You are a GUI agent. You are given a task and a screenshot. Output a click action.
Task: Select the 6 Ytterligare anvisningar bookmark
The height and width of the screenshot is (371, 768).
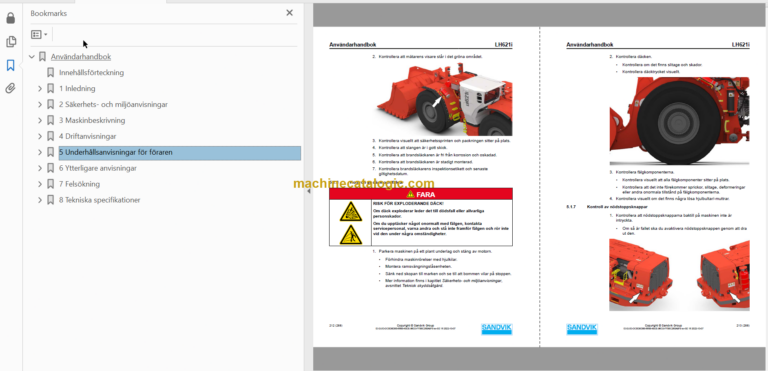98,168
